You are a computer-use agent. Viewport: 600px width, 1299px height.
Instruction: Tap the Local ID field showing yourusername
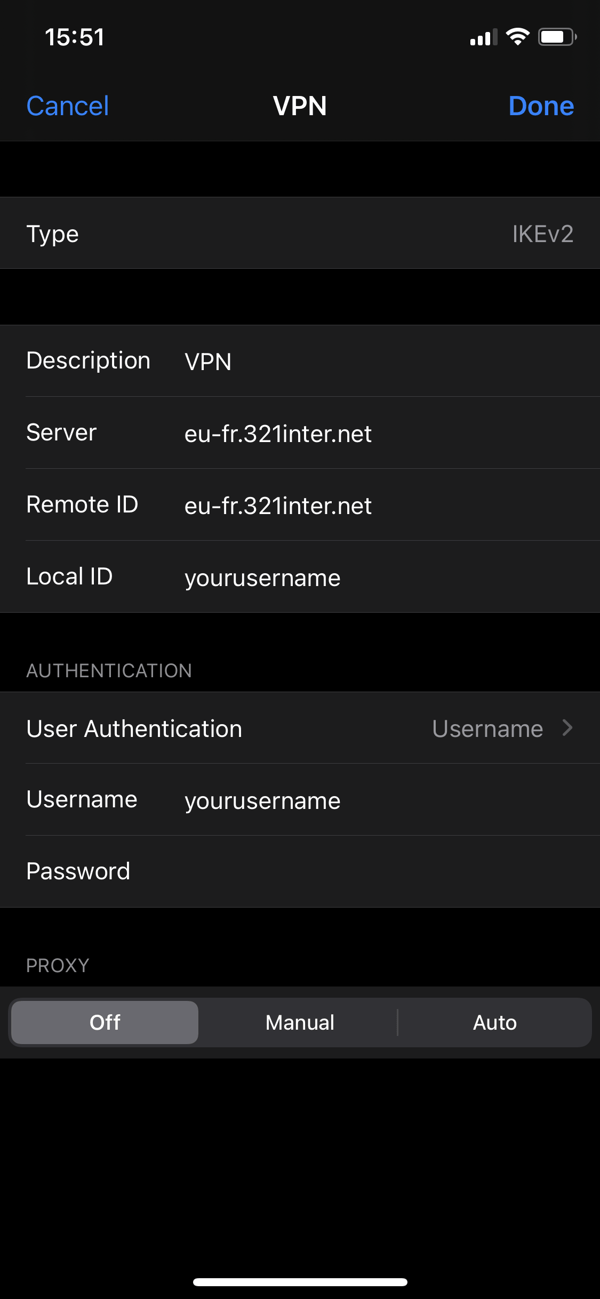pyautogui.click(x=300, y=577)
